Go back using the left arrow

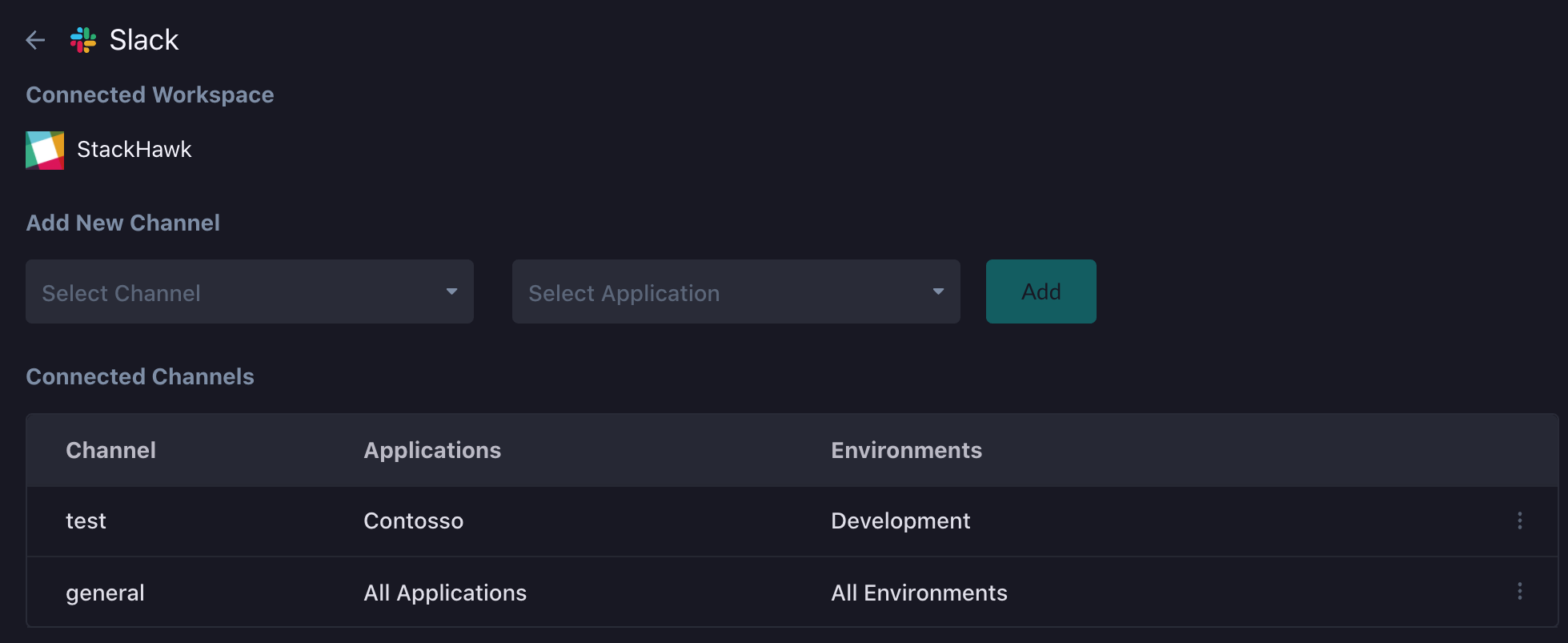pos(35,40)
